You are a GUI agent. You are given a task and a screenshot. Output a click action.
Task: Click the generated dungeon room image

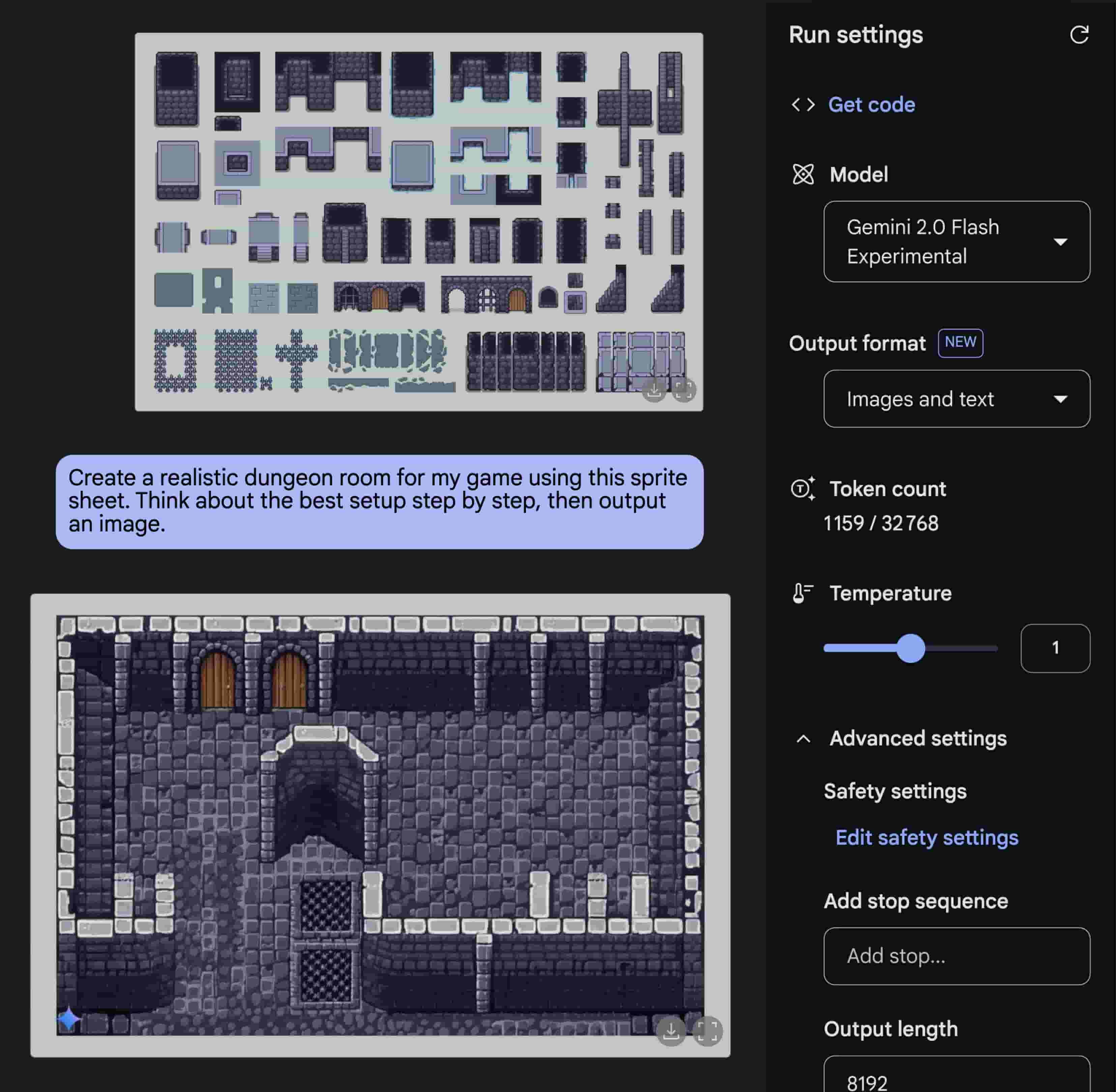[x=380, y=825]
